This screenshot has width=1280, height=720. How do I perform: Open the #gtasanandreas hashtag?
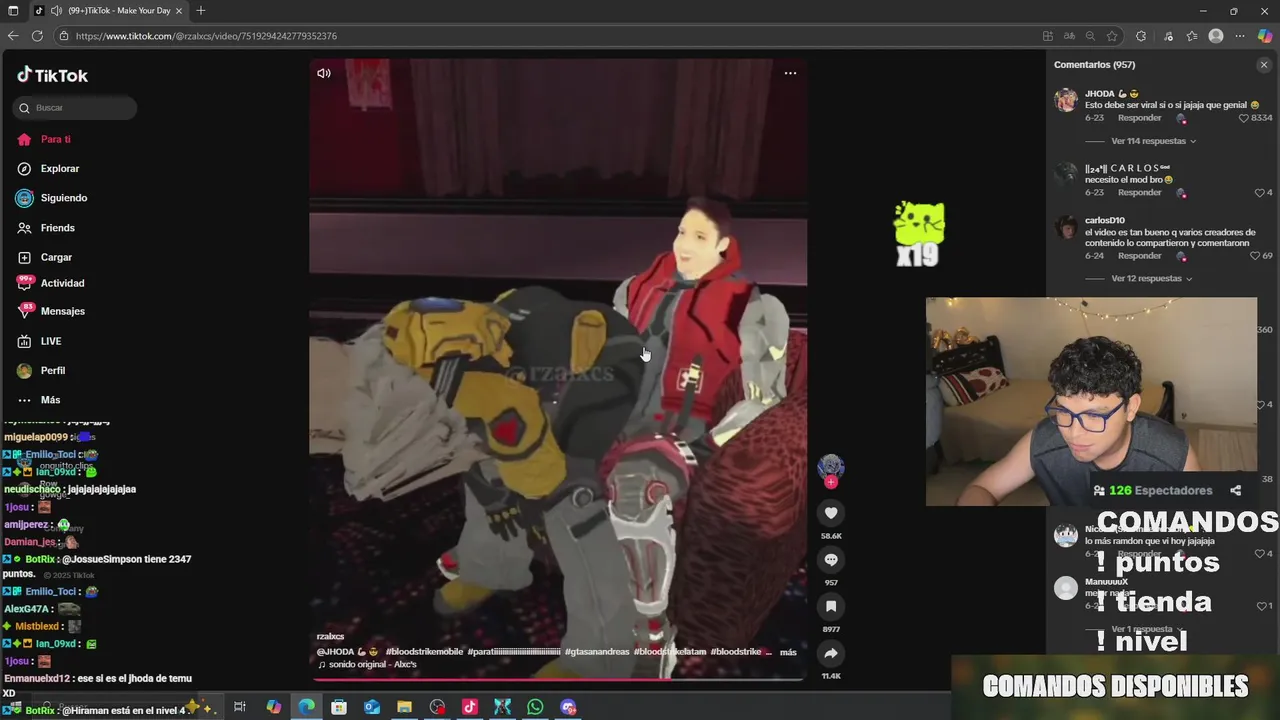pyautogui.click(x=597, y=652)
